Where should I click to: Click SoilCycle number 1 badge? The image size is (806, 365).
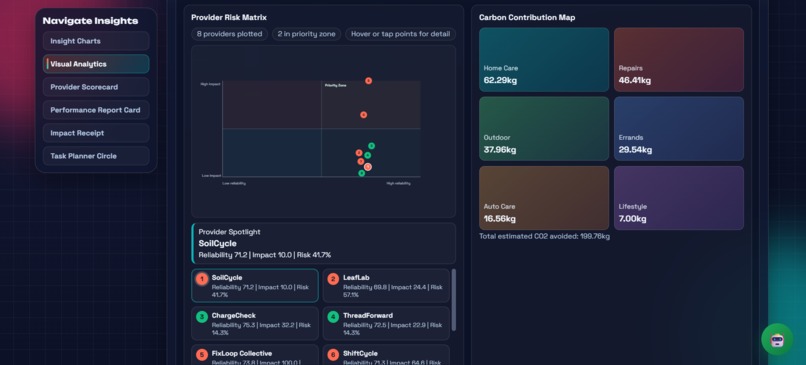point(202,279)
